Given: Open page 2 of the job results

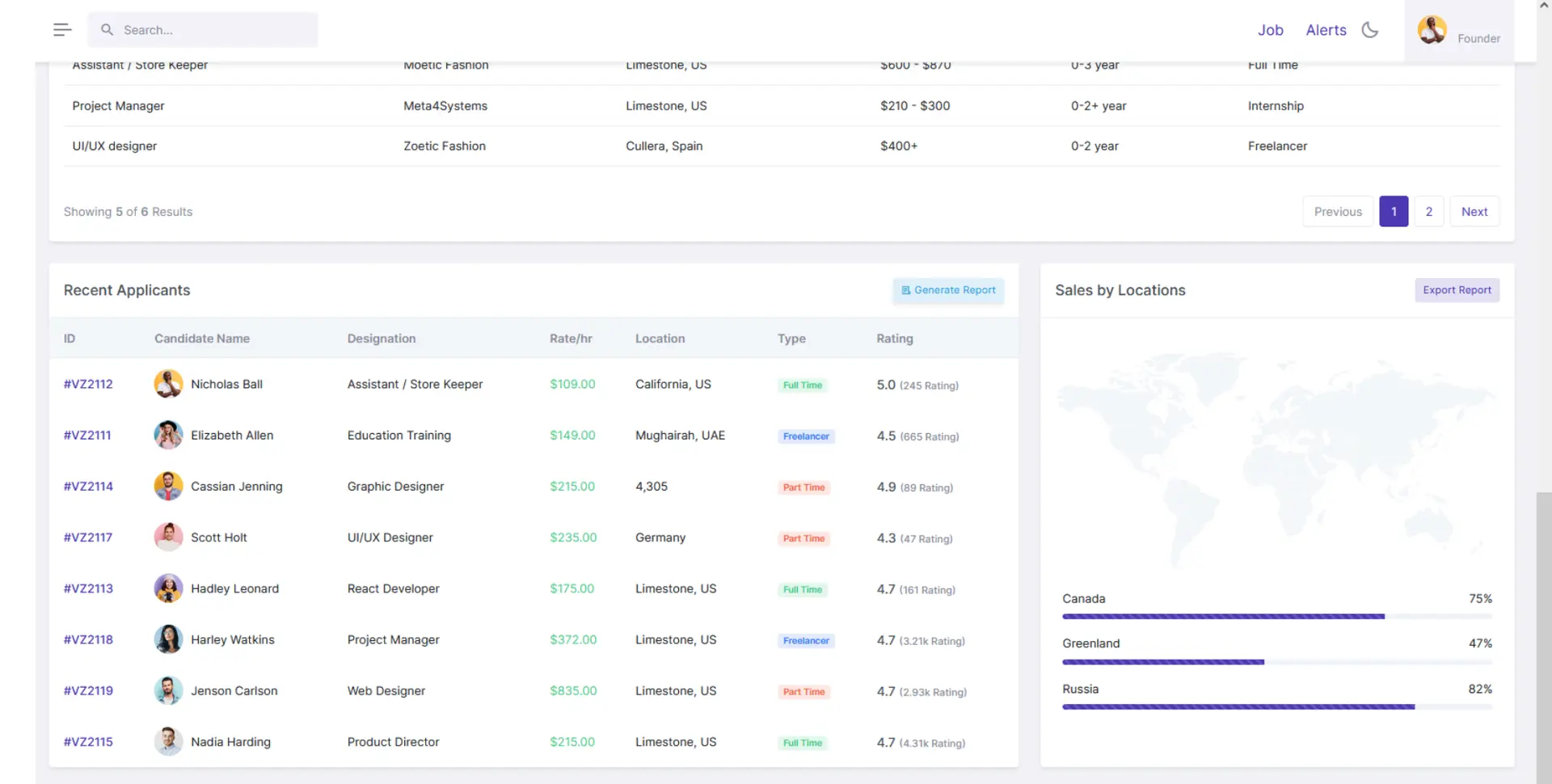Looking at the screenshot, I should 1428,211.
